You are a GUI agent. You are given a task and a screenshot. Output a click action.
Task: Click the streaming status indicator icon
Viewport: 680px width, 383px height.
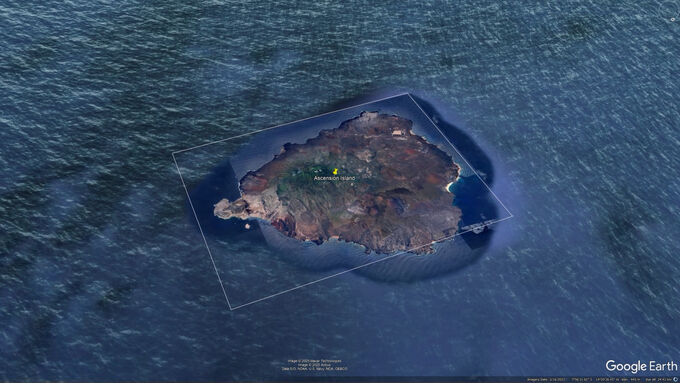(675, 380)
